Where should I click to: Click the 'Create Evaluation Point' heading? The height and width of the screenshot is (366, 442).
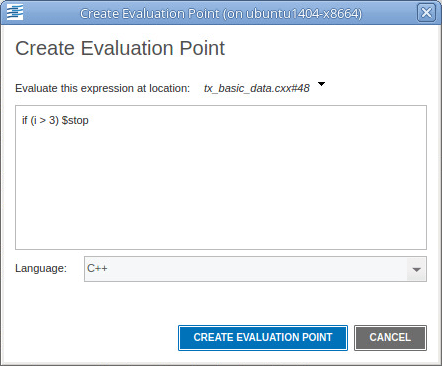pos(120,48)
